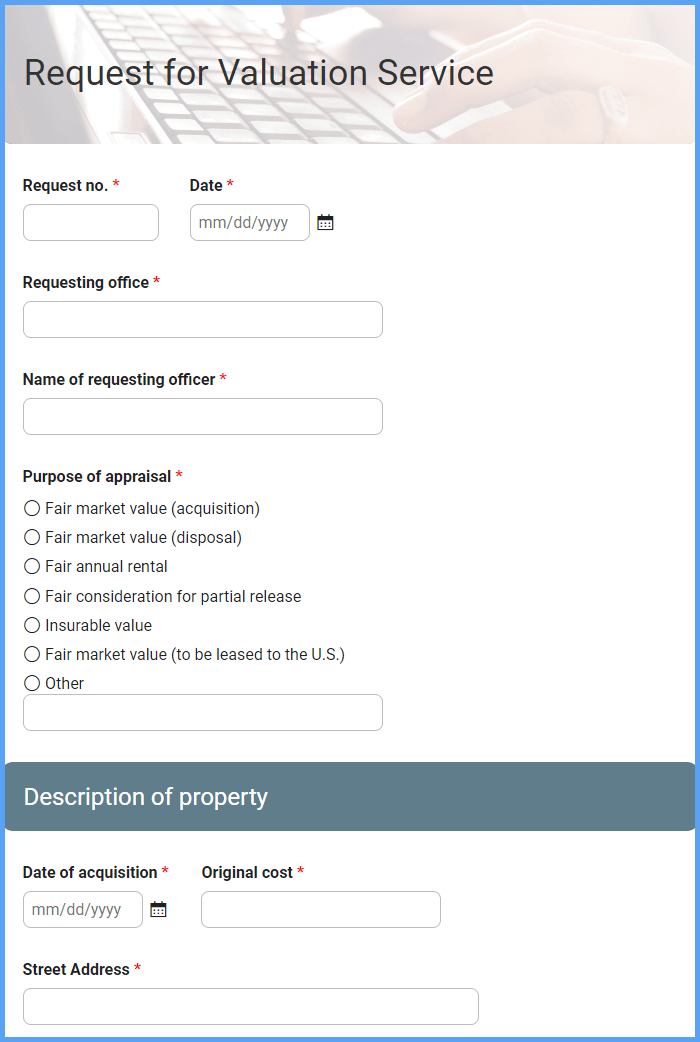
Task: Focus the Date of acquisition date field
Action: [83, 909]
